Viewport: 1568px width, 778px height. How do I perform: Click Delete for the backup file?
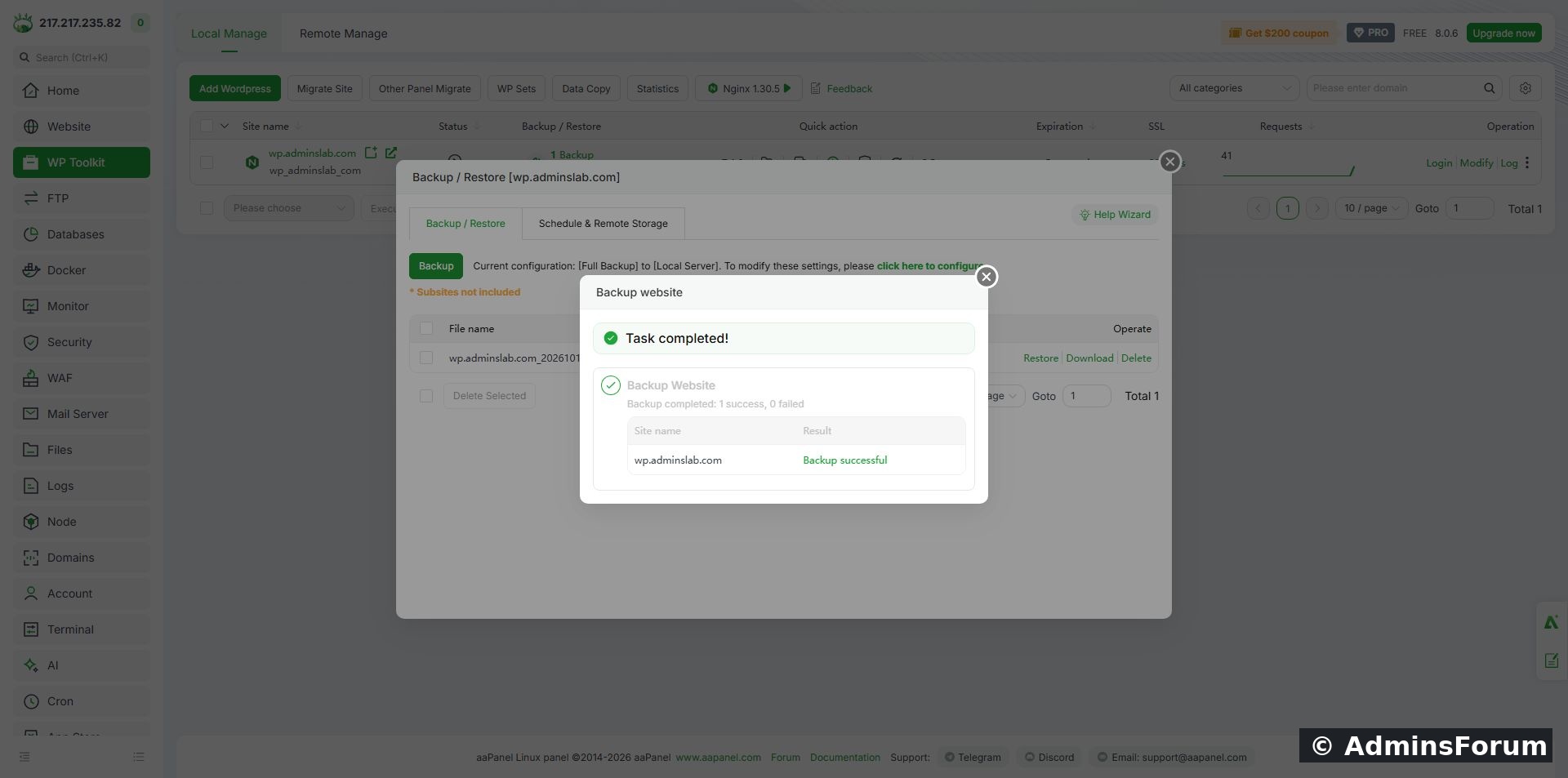coord(1136,358)
